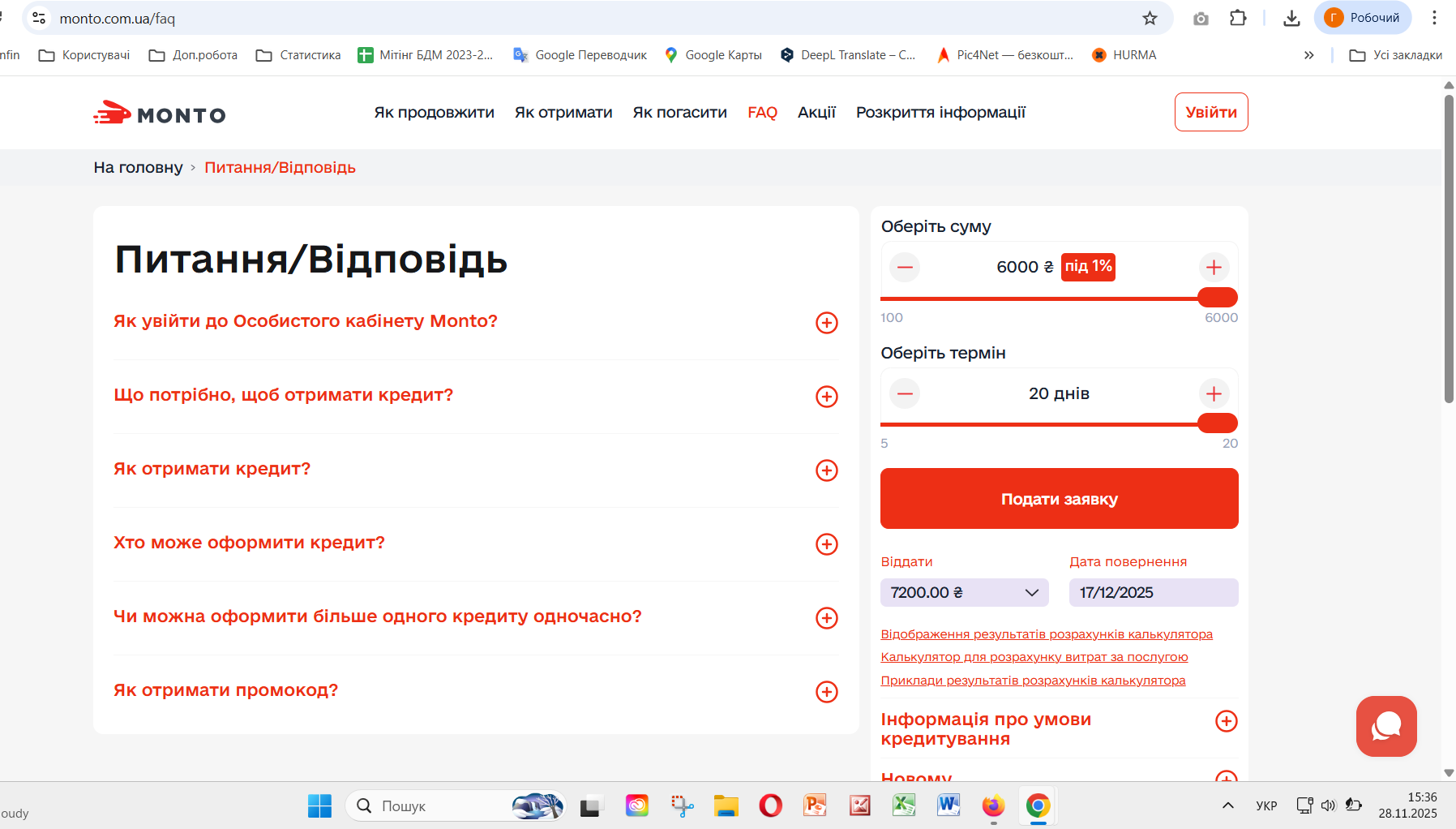This screenshot has width=1456, height=829.
Task: Click the camera screenshot icon in toolbar
Action: pyautogui.click(x=1201, y=18)
